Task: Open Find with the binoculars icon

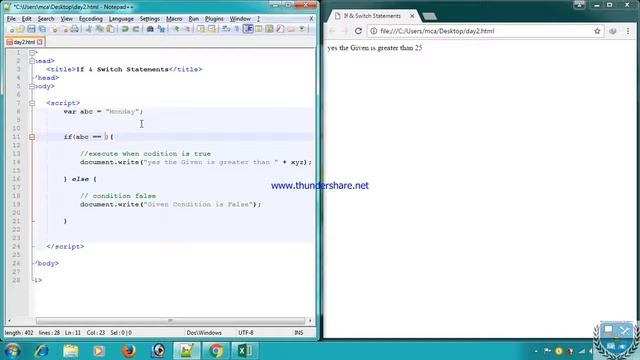Action: pyautogui.click(x=150, y=29)
